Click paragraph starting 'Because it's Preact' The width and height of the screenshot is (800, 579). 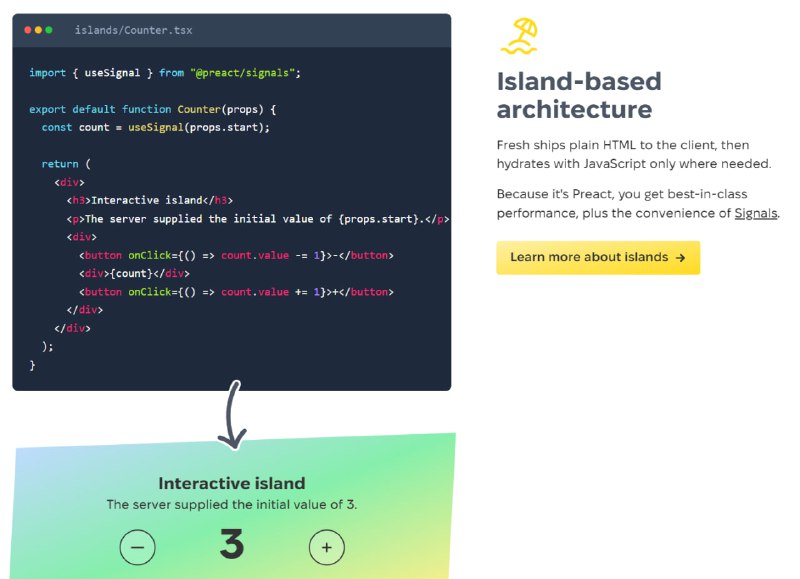(638, 204)
